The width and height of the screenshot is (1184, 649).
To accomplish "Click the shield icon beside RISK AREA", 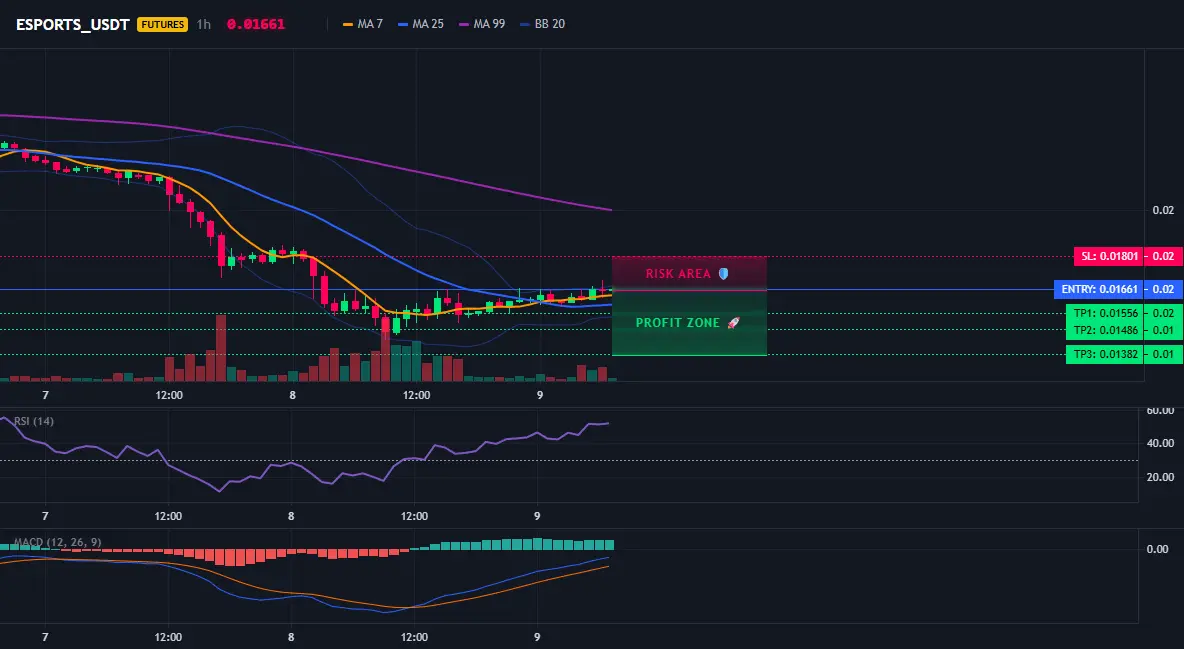I will click(x=723, y=274).
